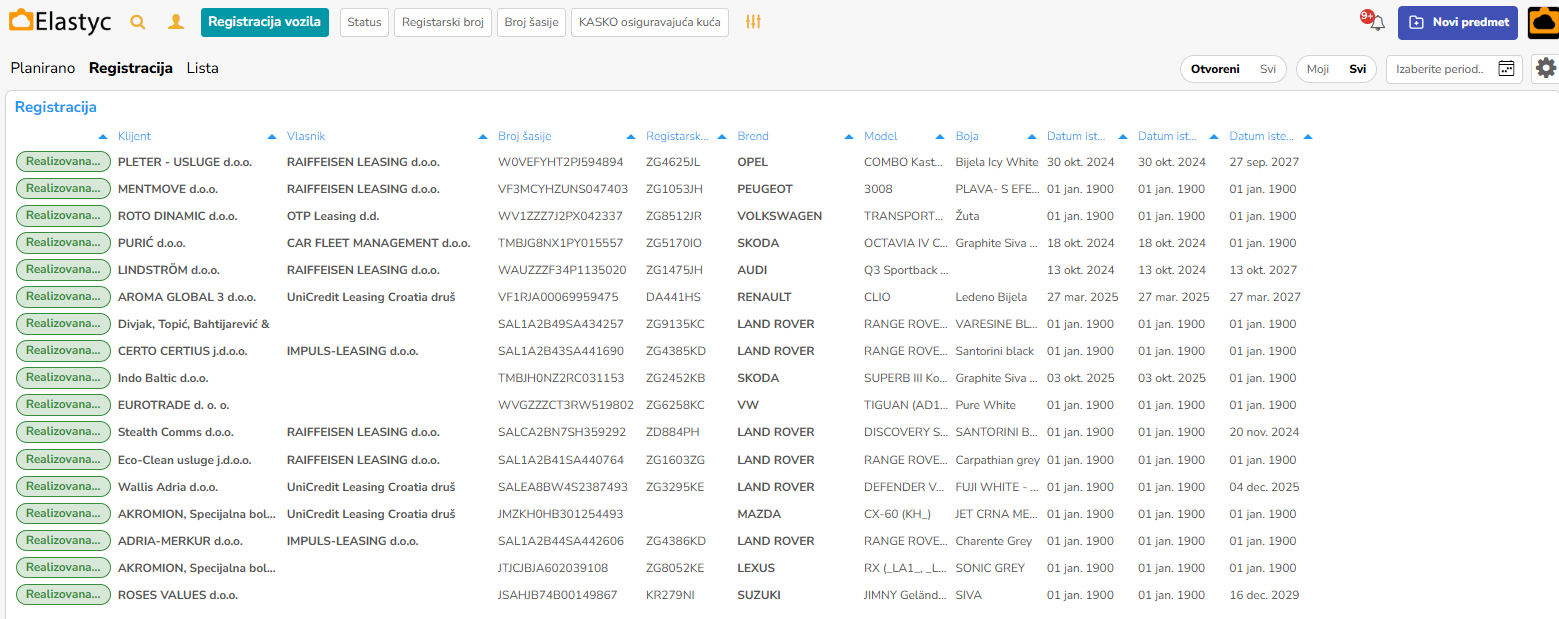Select registration plate KR279NI
Image resolution: width=1559 pixels, height=619 pixels.
click(671, 595)
